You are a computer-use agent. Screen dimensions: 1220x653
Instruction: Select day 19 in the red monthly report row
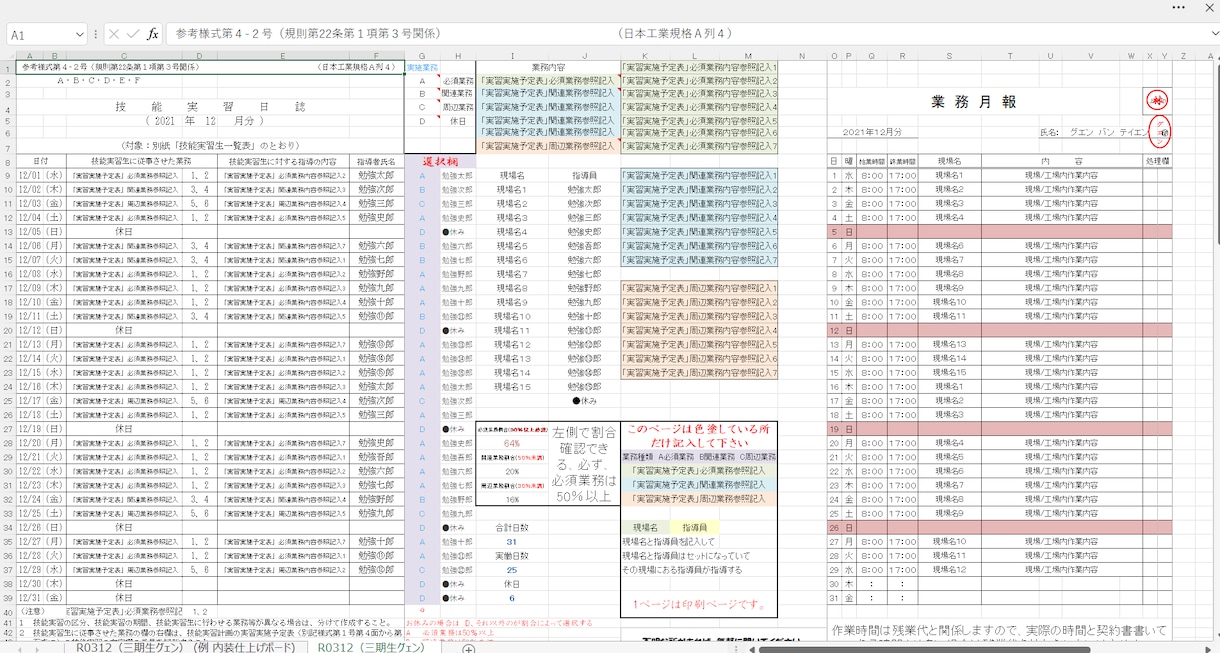pos(834,427)
